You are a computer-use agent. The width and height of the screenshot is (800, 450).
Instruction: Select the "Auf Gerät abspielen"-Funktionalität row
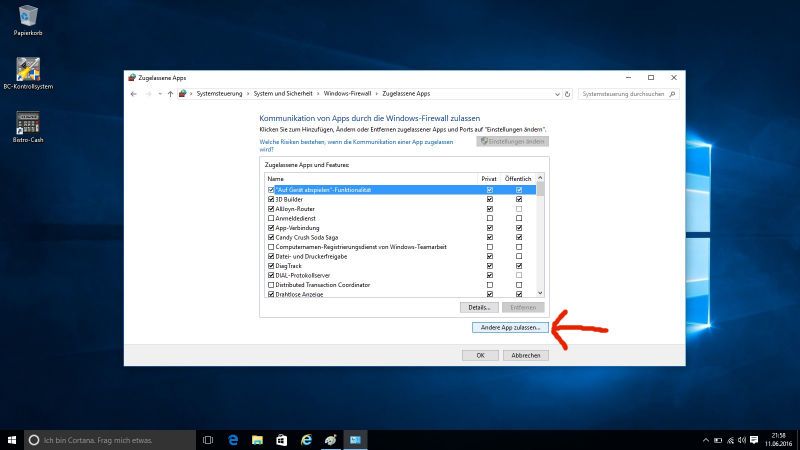point(401,190)
